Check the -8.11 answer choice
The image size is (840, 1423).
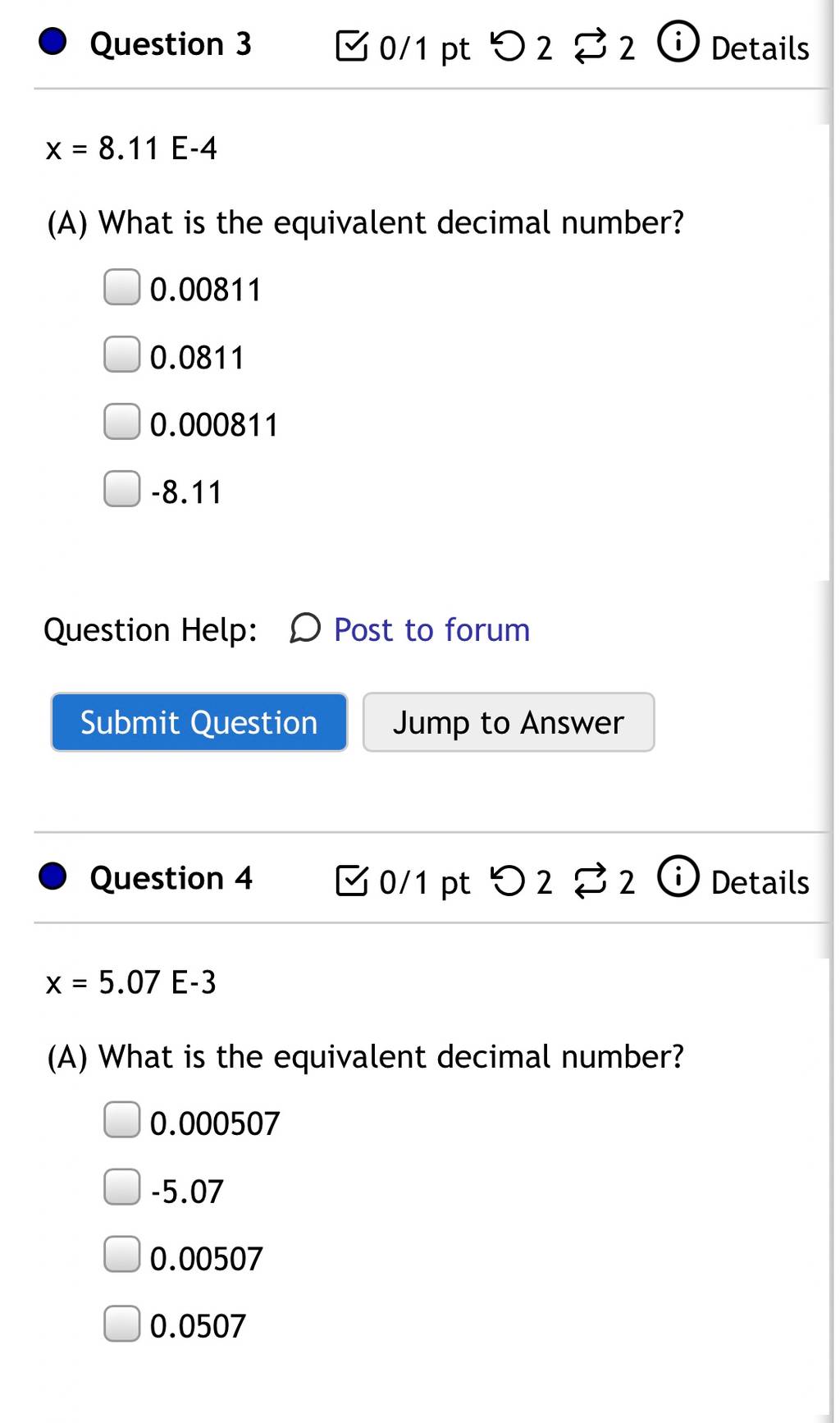(121, 489)
